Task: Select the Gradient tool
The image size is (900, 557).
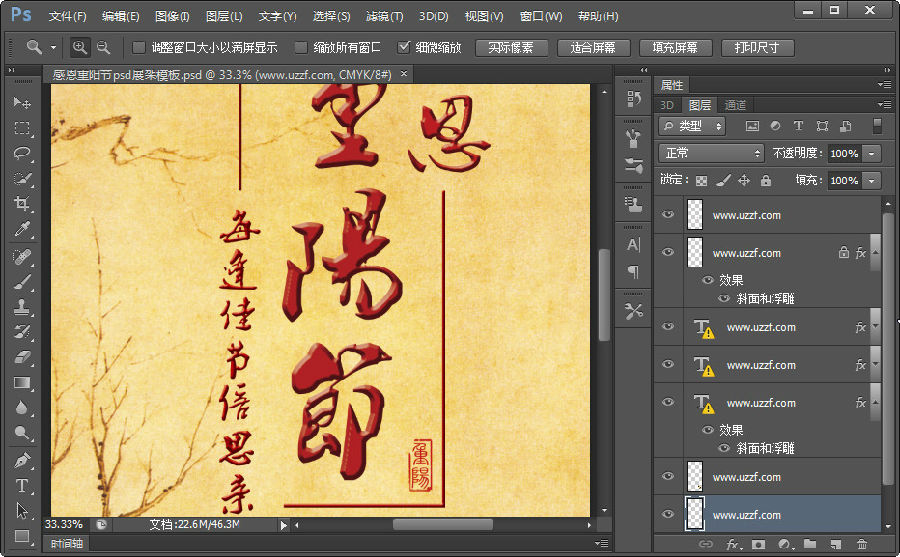Action: pyautogui.click(x=22, y=382)
